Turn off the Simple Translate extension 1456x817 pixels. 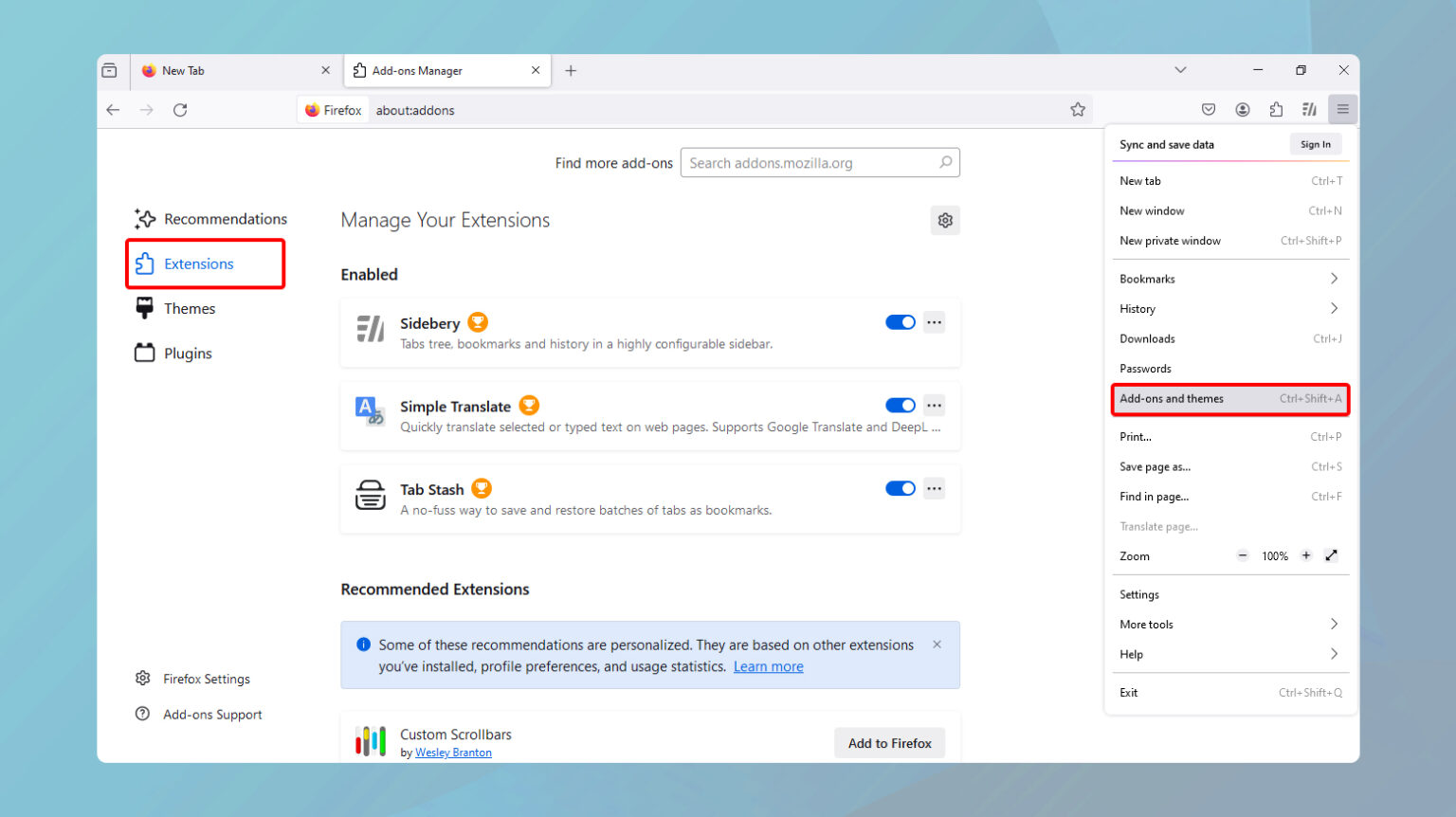tap(900, 406)
